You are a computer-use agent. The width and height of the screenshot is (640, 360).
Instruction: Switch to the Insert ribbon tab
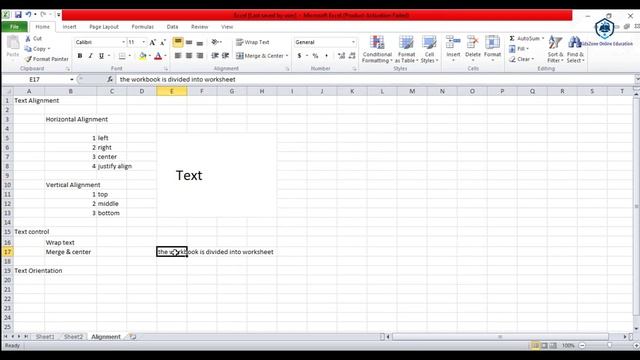pos(69,27)
